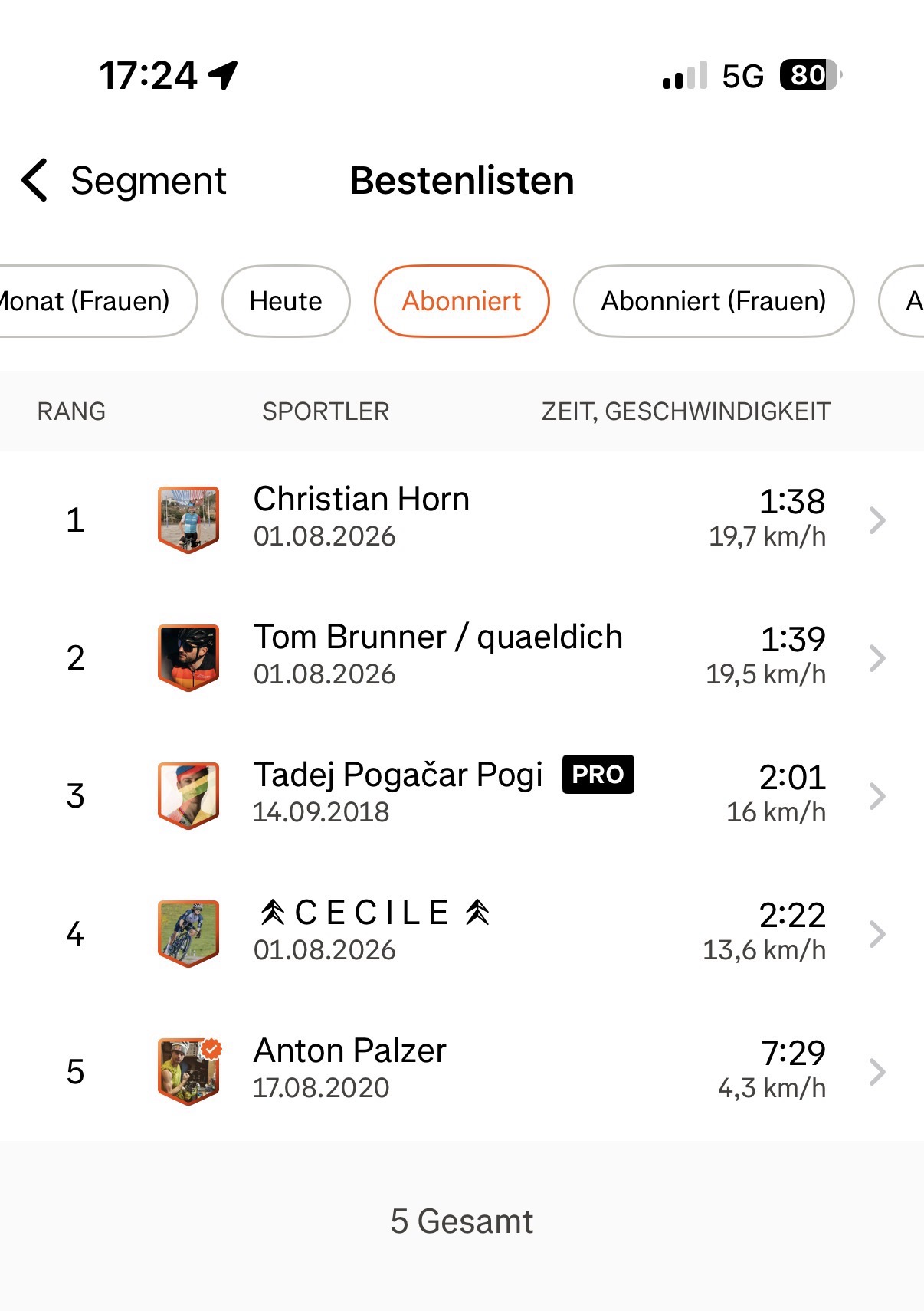Expand Anton Palzer's row chevron
Image resolution: width=924 pixels, height=1311 pixels.
pos(877,1072)
